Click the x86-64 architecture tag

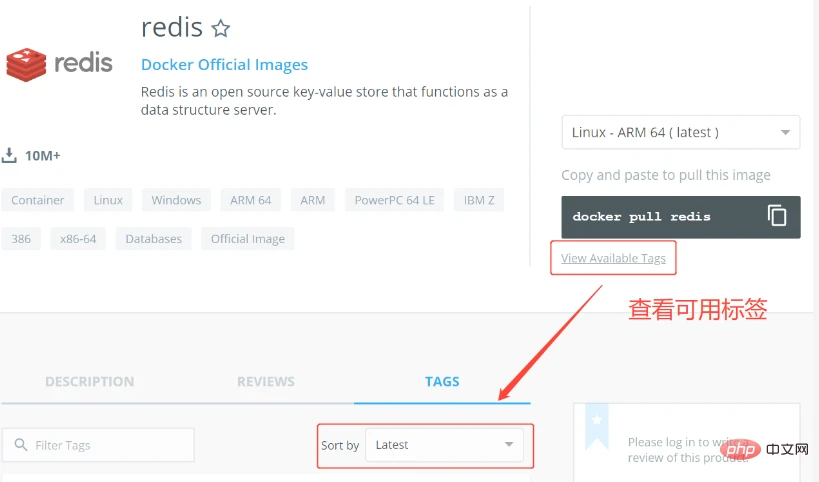point(78,239)
